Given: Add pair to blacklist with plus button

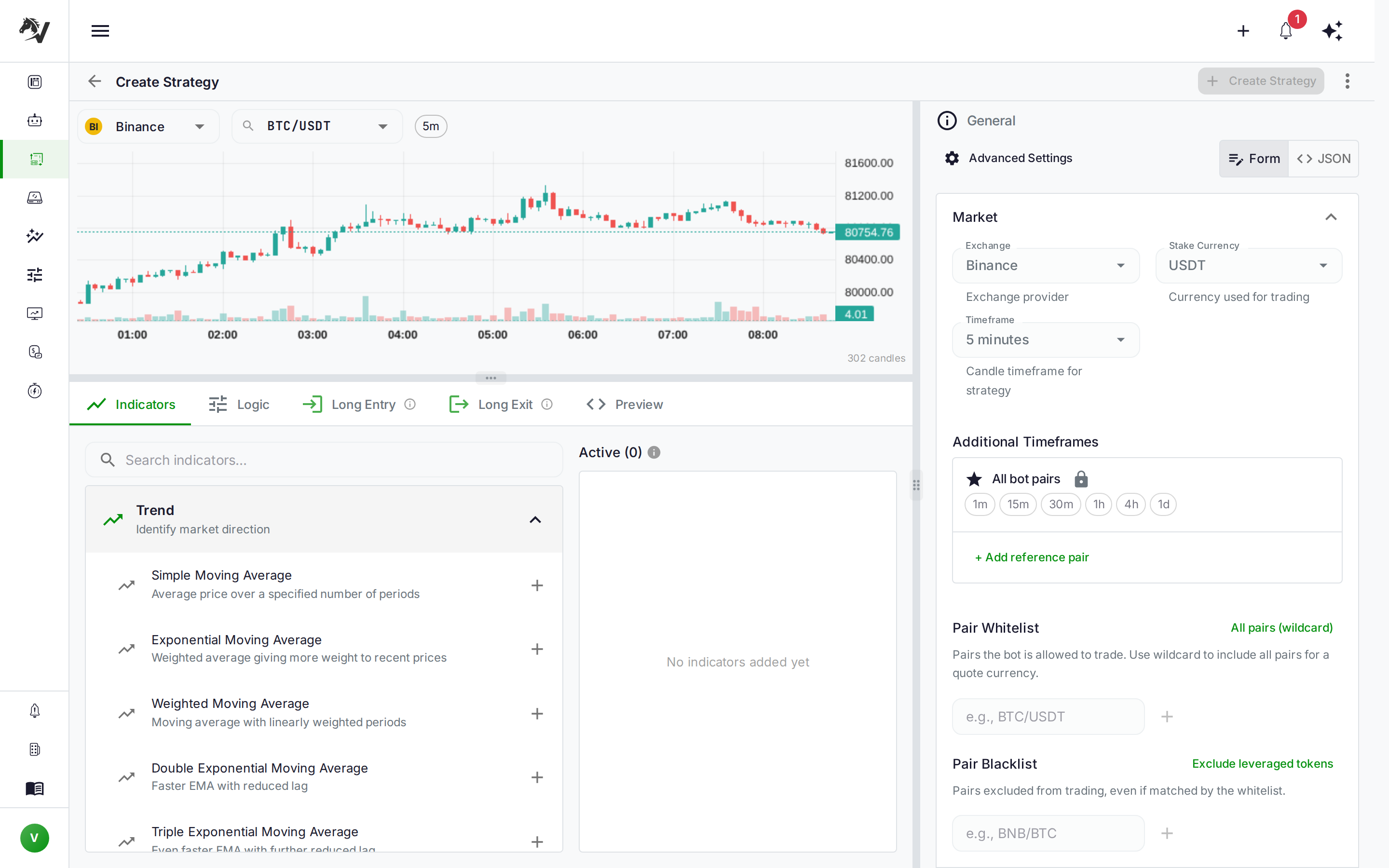Looking at the screenshot, I should click(1167, 833).
